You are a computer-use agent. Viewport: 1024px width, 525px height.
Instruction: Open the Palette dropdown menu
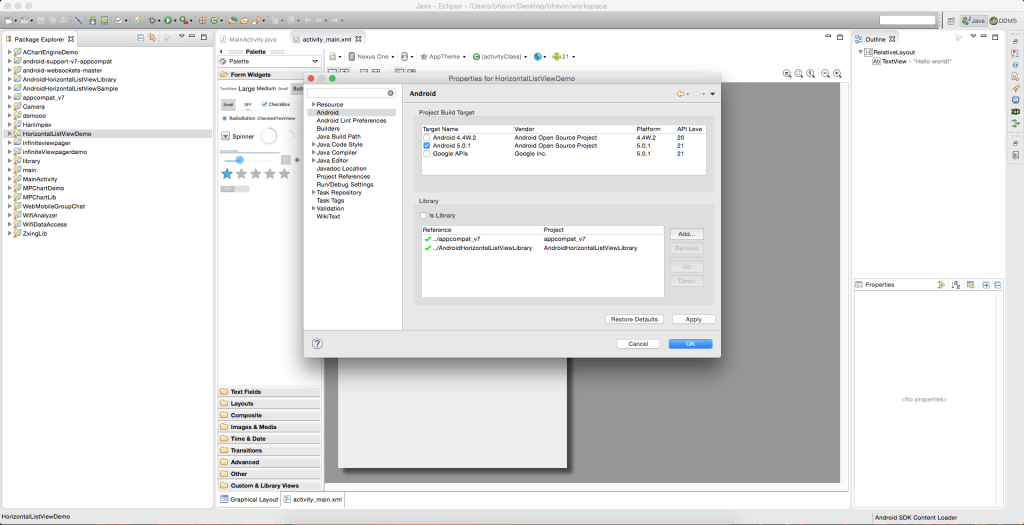(x=315, y=61)
